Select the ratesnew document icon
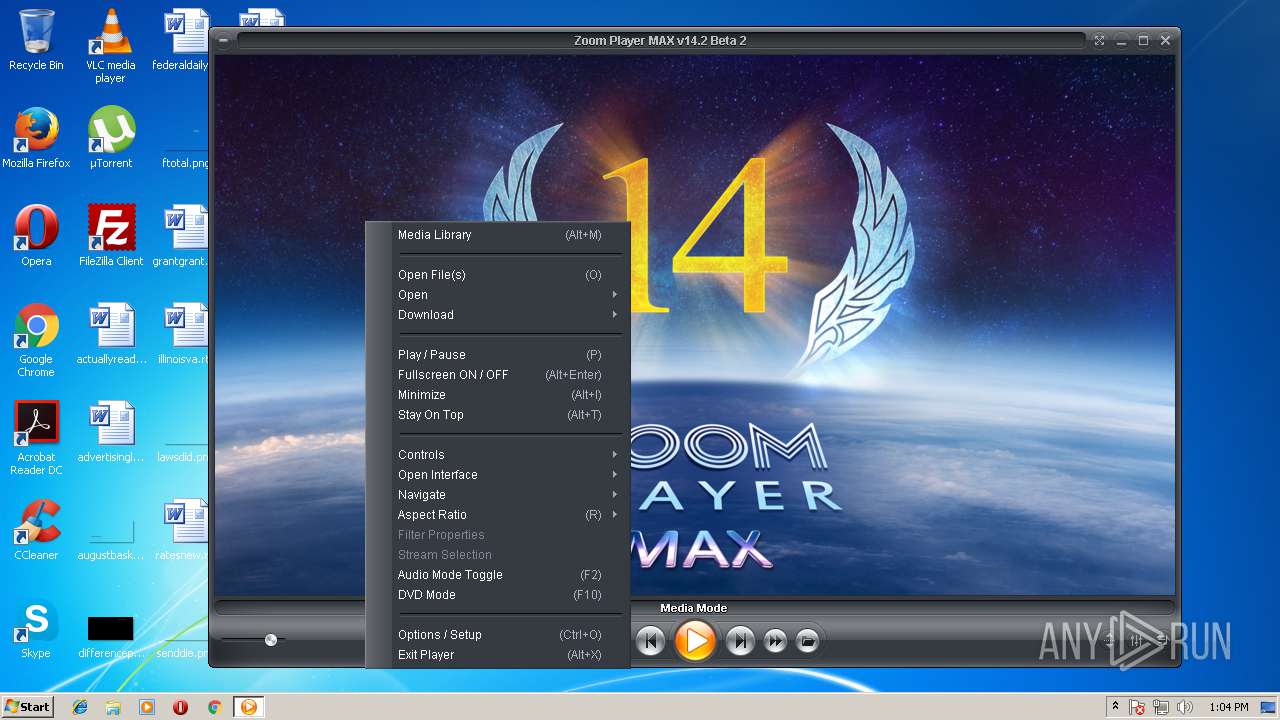Screen dimensions: 1280x720 click(x=181, y=530)
